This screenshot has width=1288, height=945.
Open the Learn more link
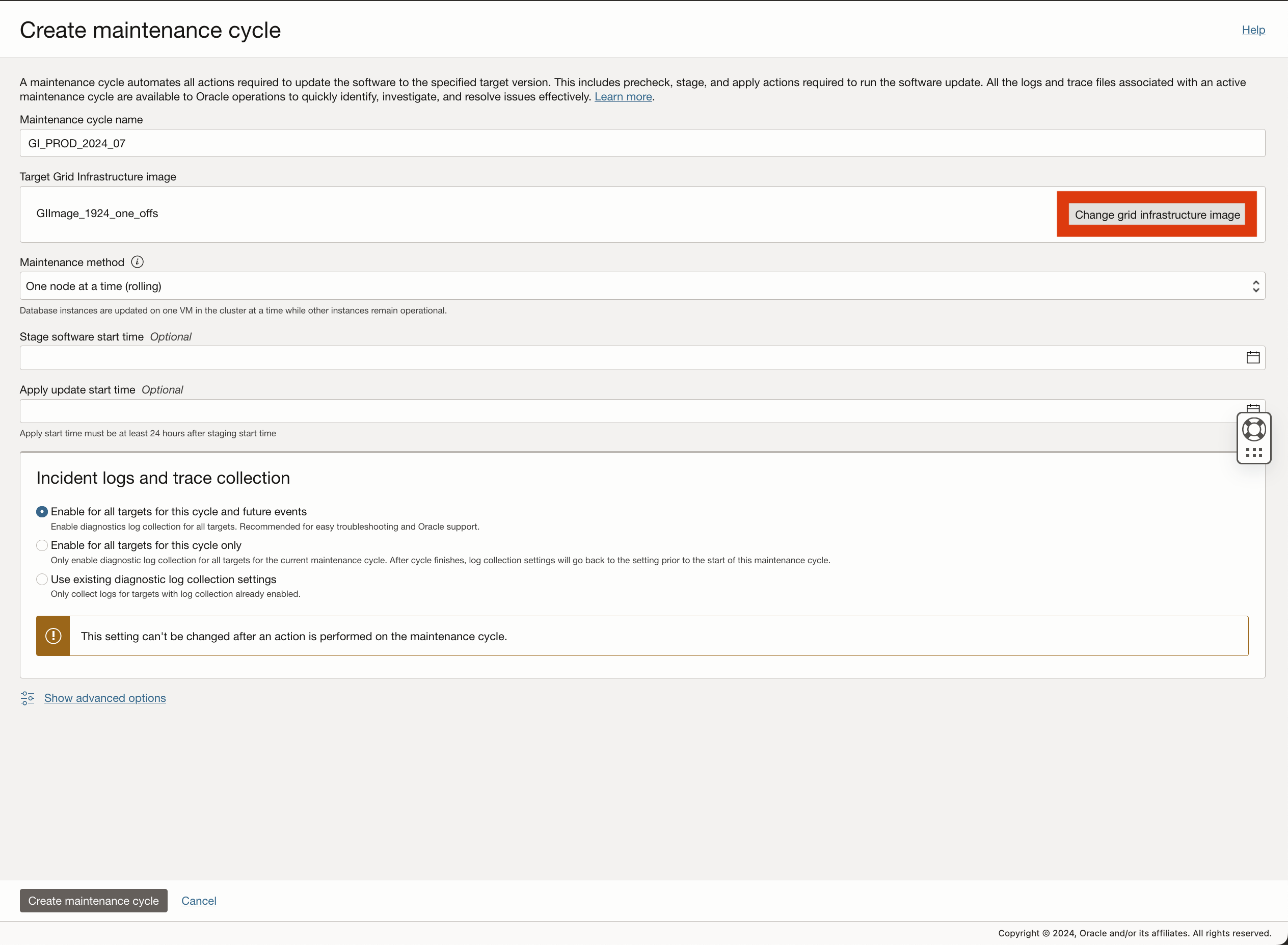click(x=623, y=96)
